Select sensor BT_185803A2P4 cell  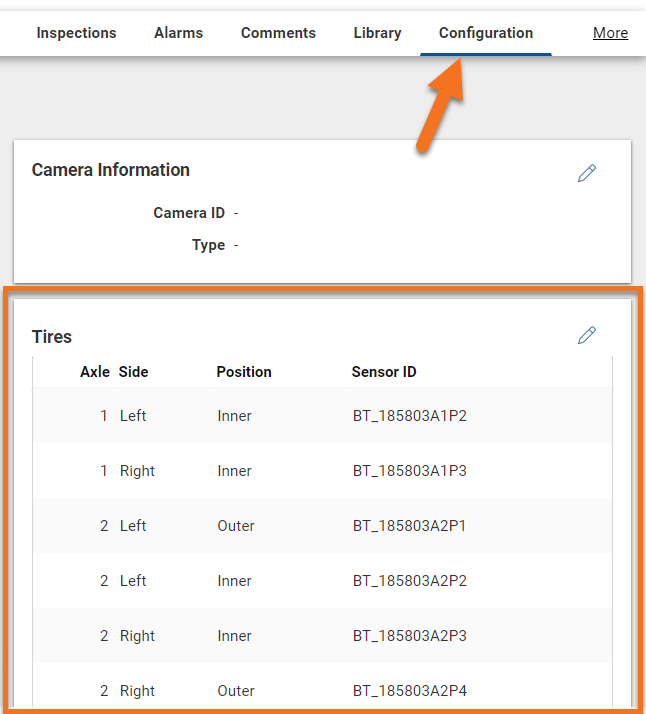tap(410, 691)
